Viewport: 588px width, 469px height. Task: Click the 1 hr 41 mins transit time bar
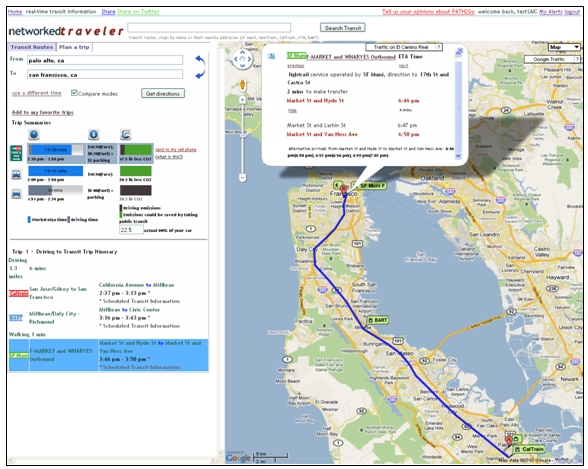click(x=56, y=171)
